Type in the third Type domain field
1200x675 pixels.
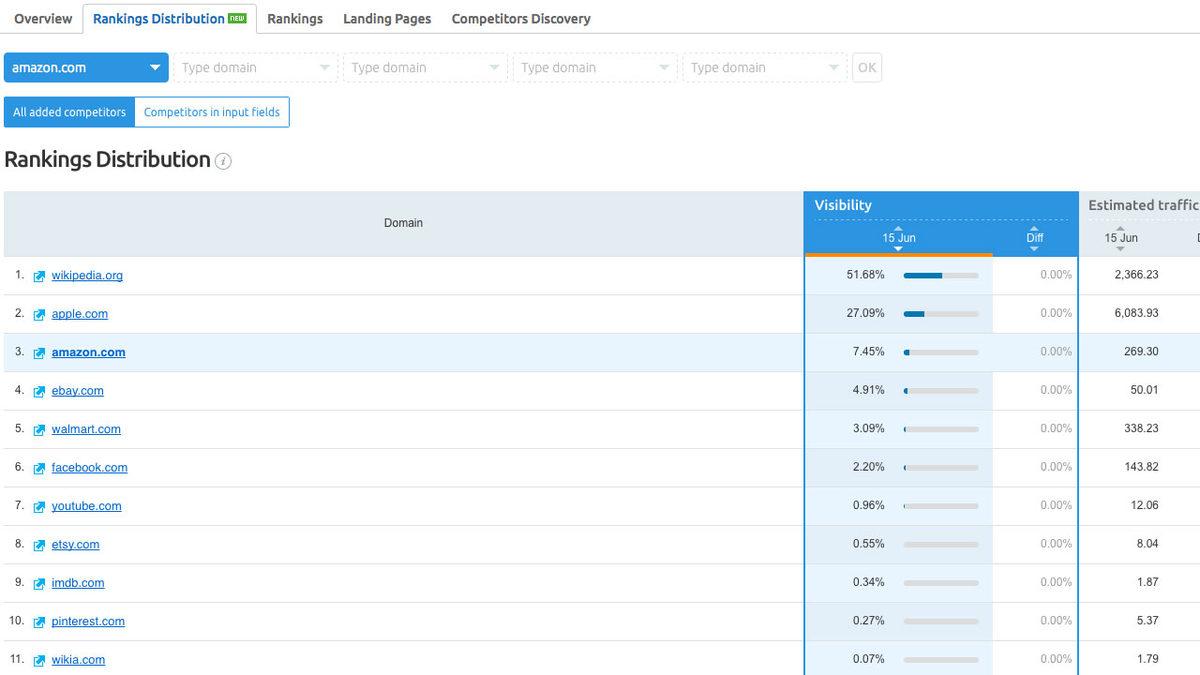point(585,68)
